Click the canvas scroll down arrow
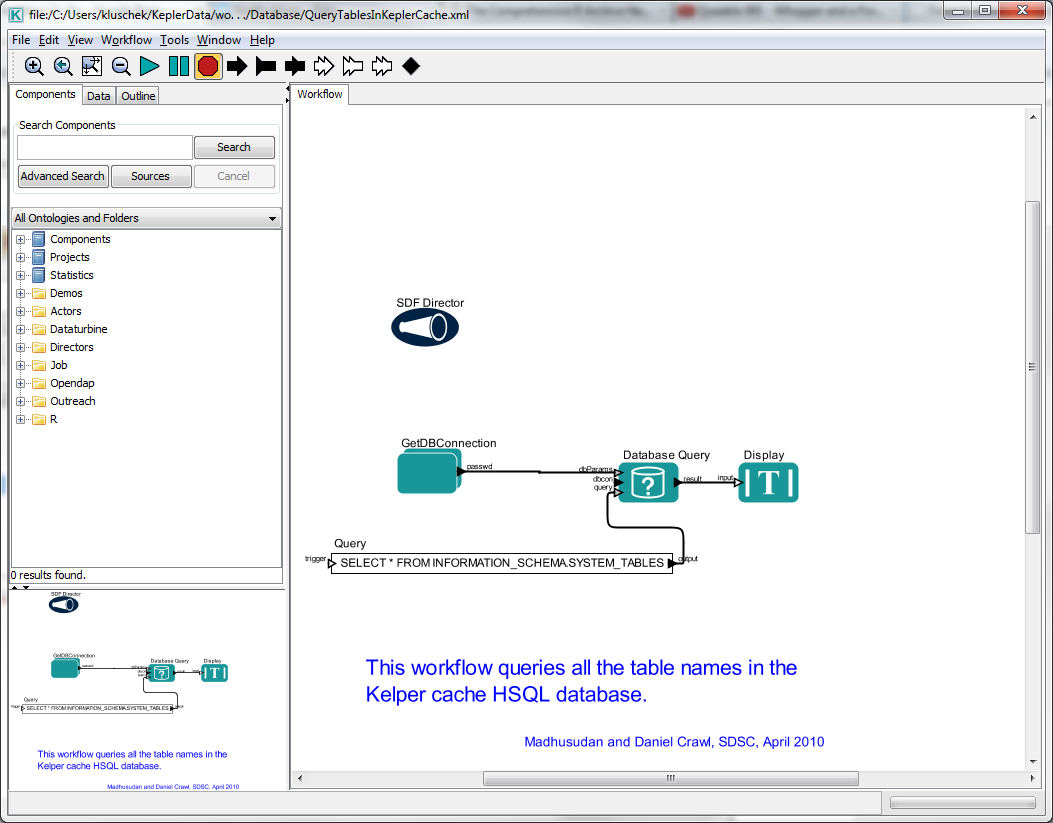The height and width of the screenshot is (823, 1053). pos(1032,762)
